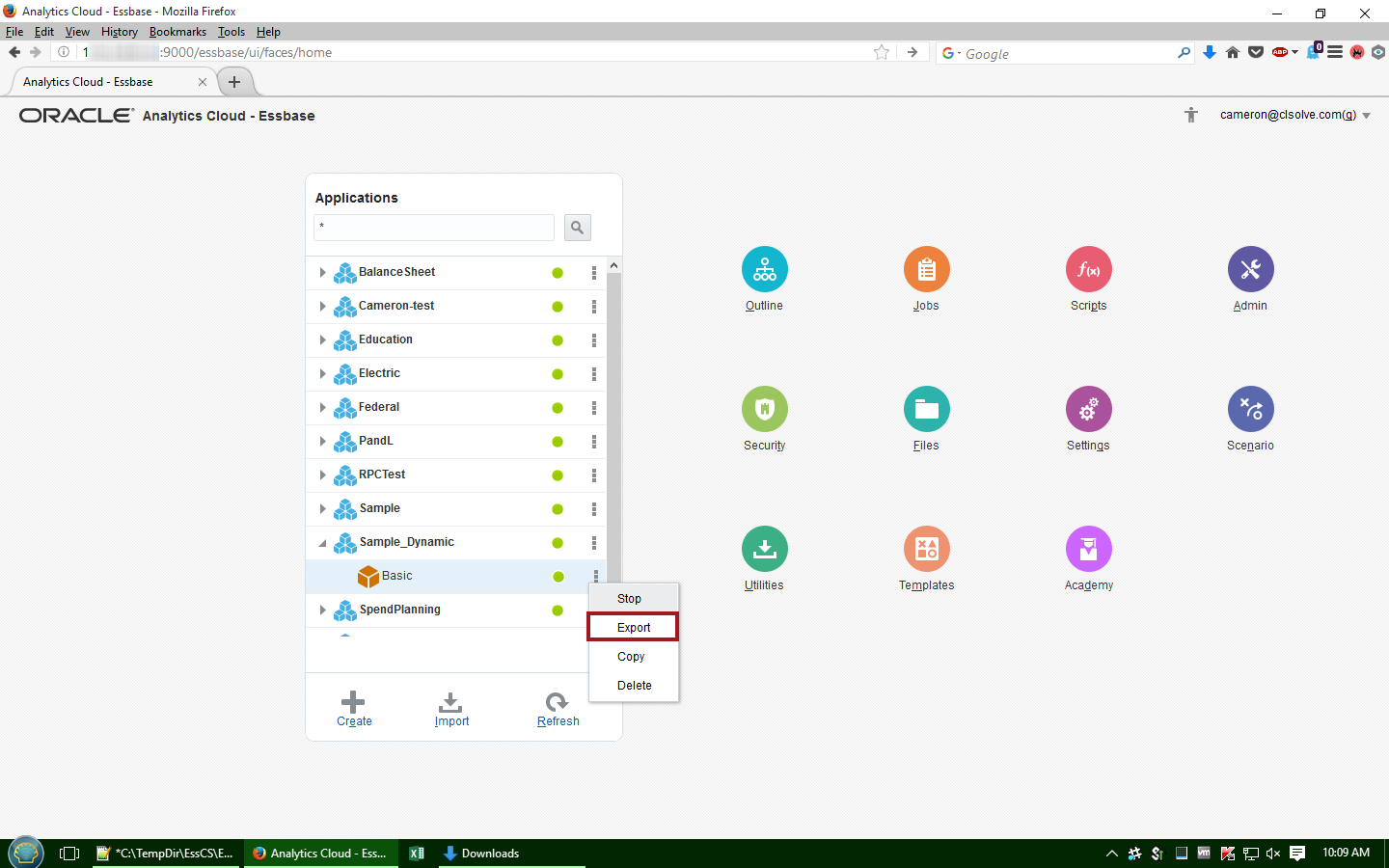Open the actions menu for Sample
Image resolution: width=1389 pixels, height=868 pixels.
click(594, 509)
